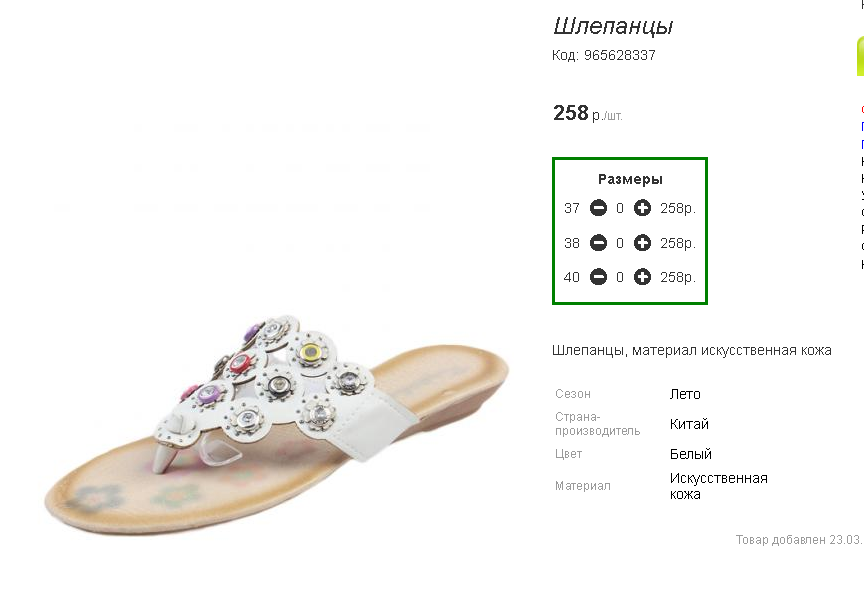Click the main price 258 р./шт.
This screenshot has height=604, width=864.
coord(587,113)
